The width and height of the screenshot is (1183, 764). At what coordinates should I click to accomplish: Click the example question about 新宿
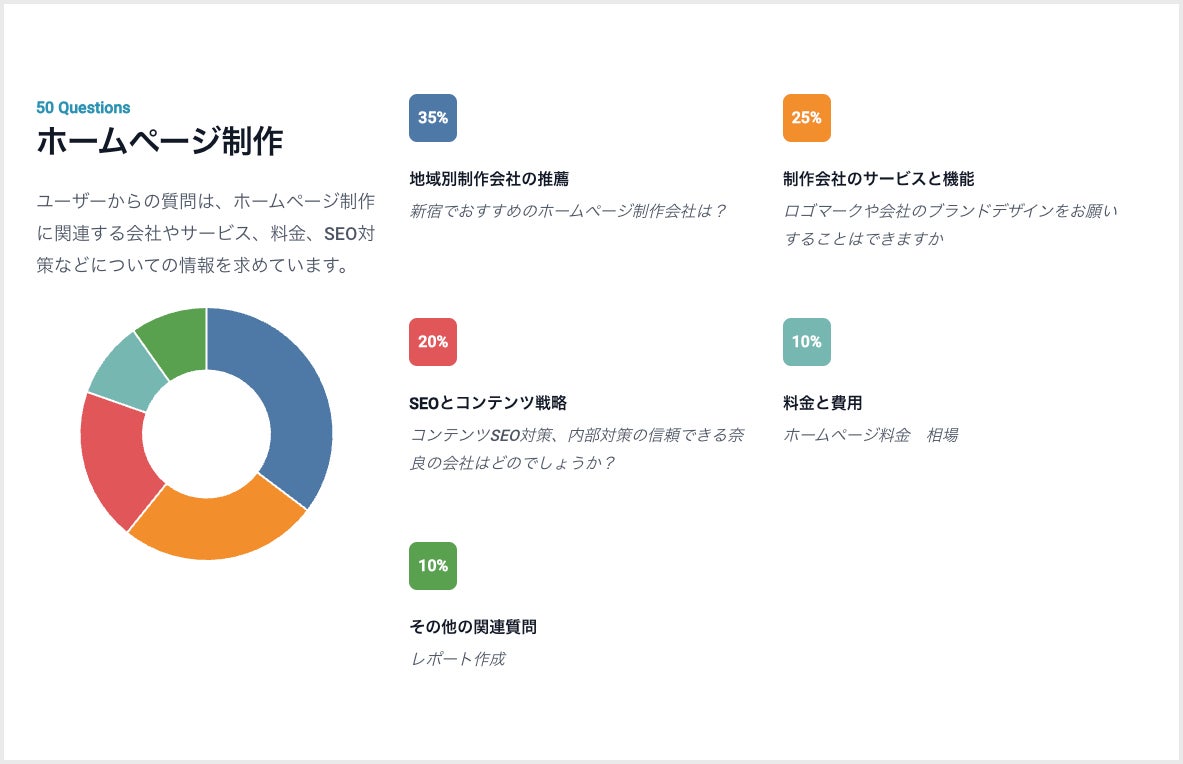568,211
